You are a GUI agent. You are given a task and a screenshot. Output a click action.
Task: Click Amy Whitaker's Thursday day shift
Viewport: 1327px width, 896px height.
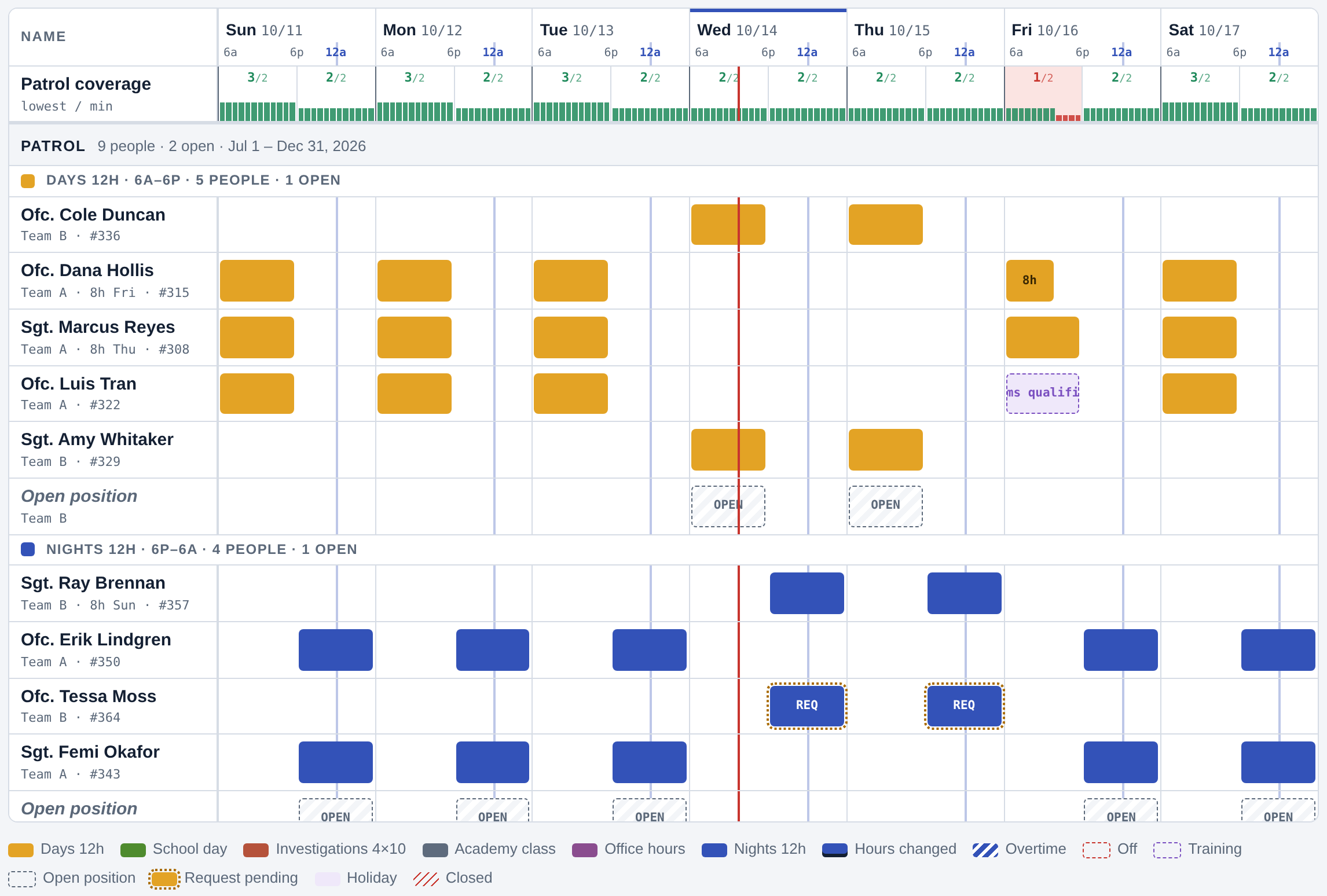coord(886,450)
